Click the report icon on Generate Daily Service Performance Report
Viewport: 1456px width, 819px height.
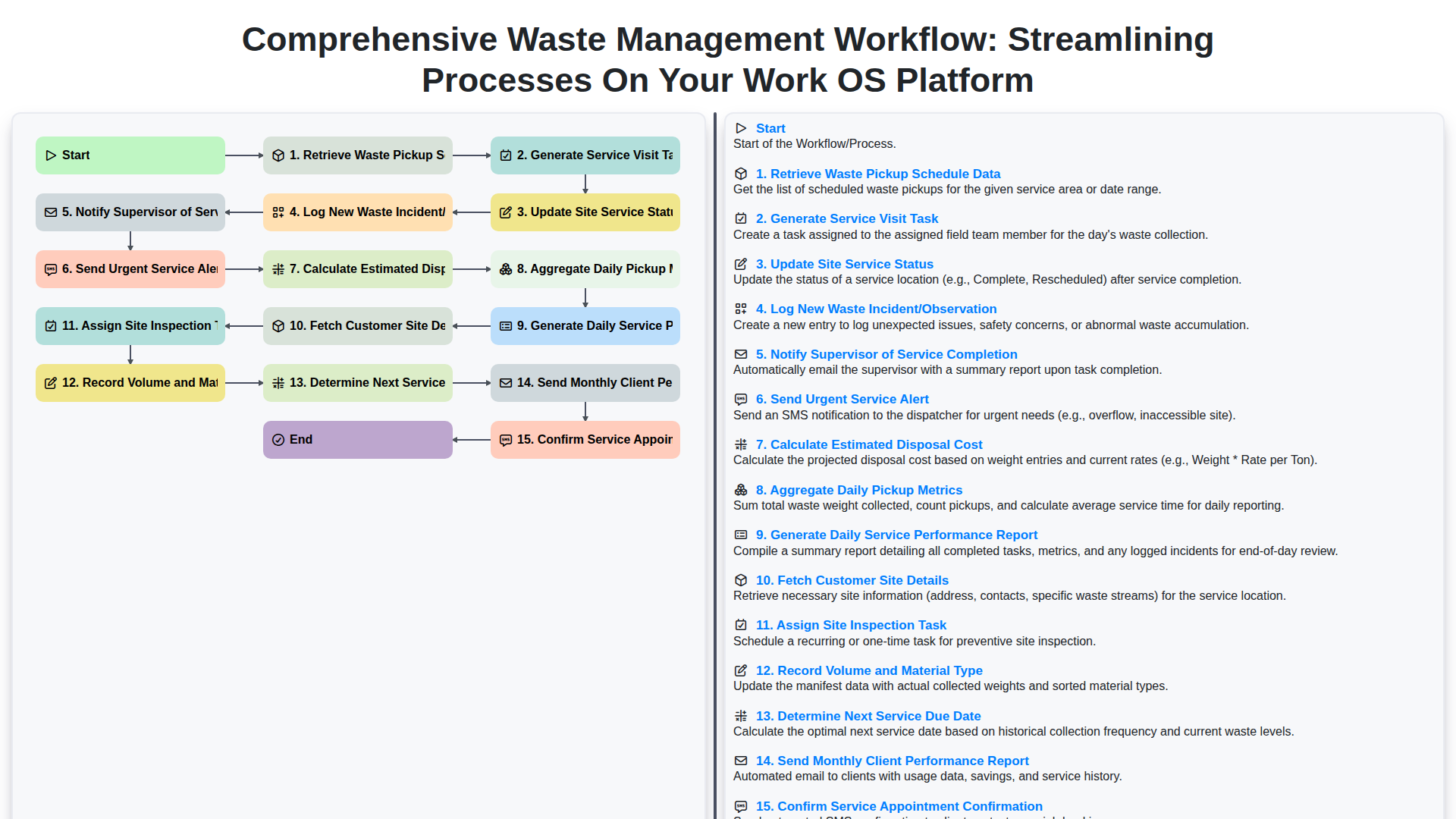(506, 326)
